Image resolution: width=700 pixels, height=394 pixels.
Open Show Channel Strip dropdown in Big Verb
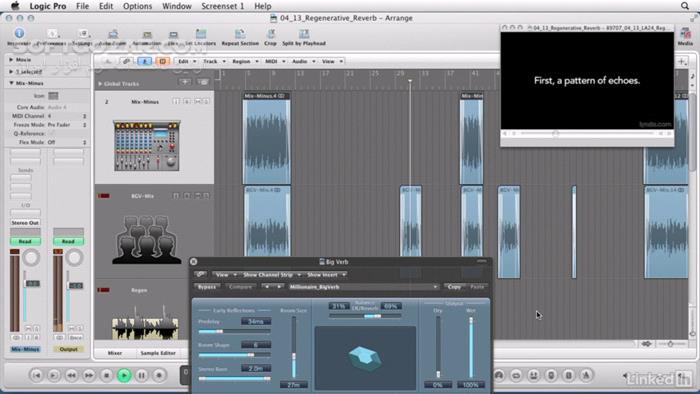[271, 274]
